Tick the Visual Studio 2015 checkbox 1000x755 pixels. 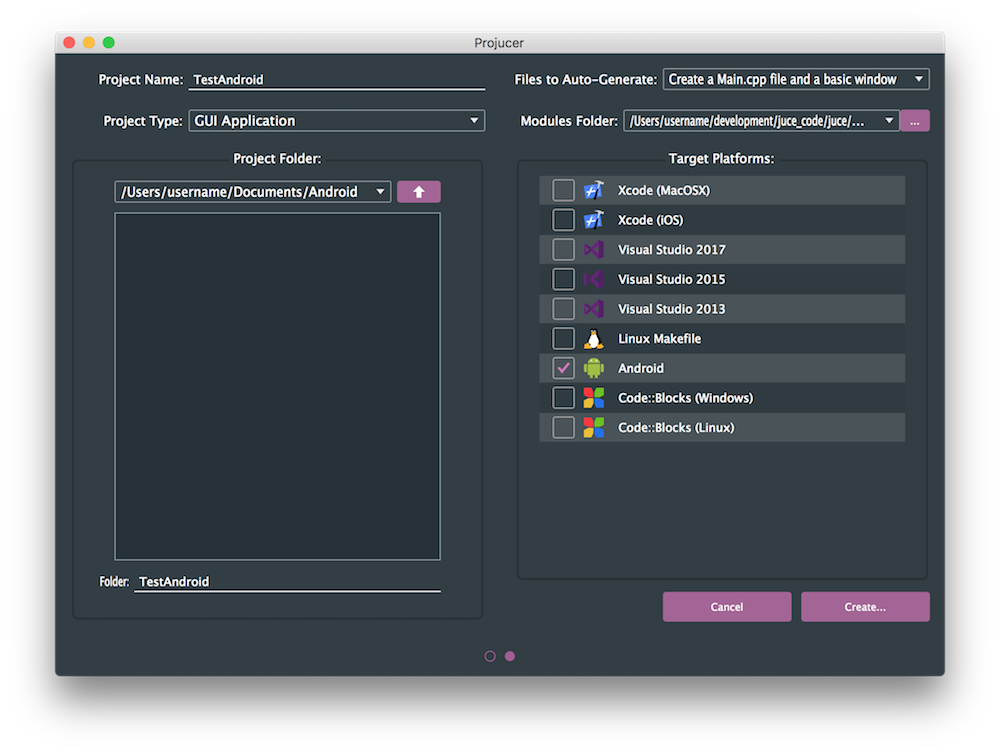[x=564, y=279]
